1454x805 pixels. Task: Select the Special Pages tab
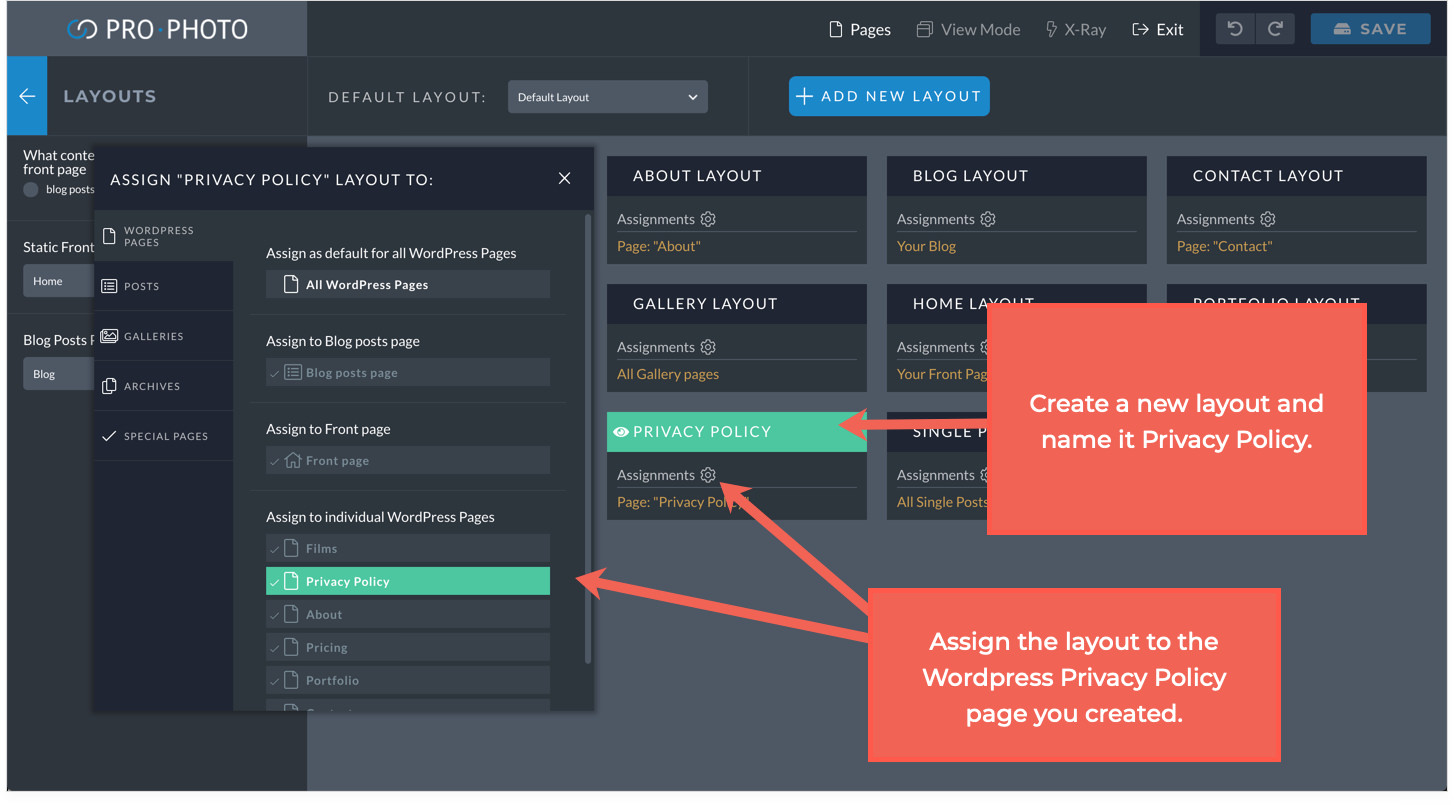[163, 436]
